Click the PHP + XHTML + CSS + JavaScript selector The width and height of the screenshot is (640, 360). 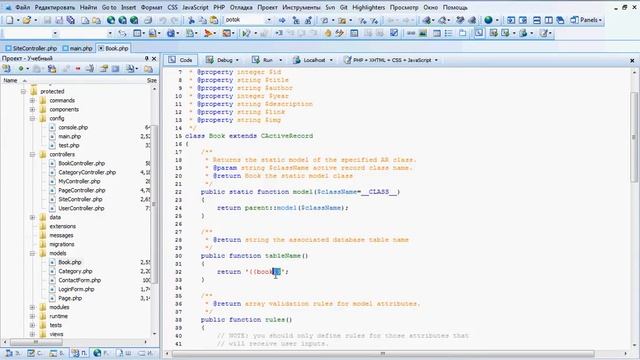[391, 60]
